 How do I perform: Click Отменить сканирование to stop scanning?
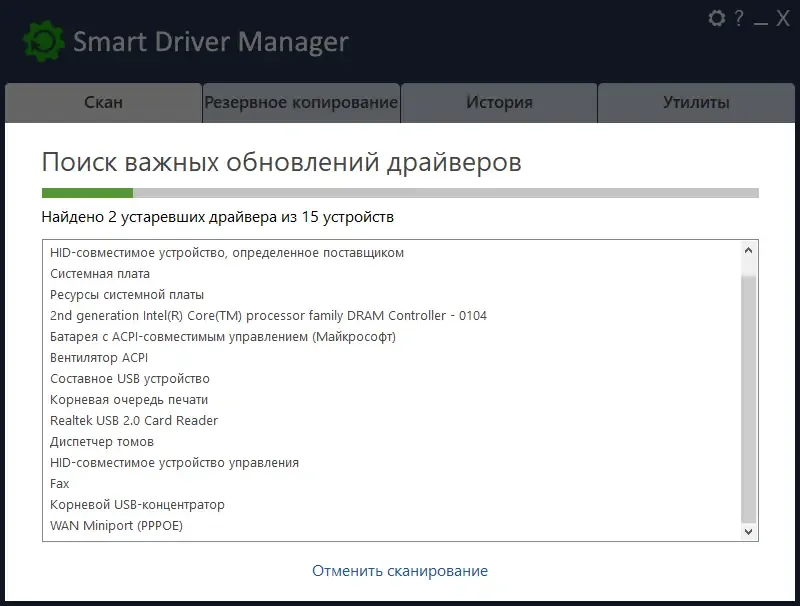[399, 570]
